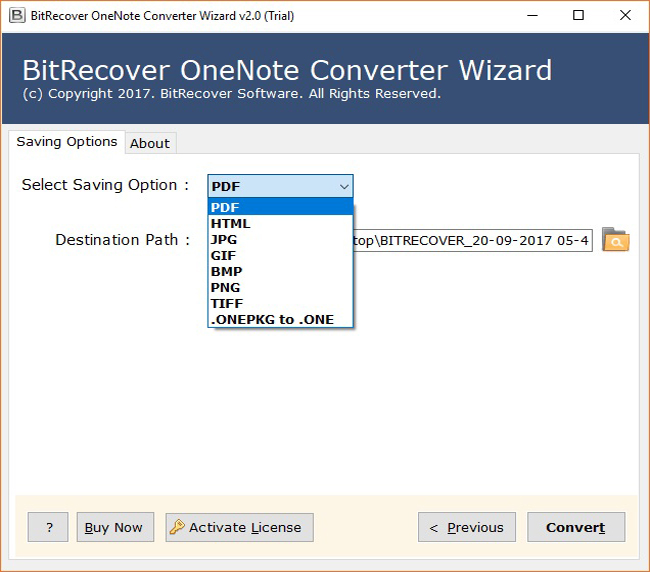Image resolution: width=650 pixels, height=572 pixels.
Task: Minimize the Converter Wizard window
Action: (532, 16)
